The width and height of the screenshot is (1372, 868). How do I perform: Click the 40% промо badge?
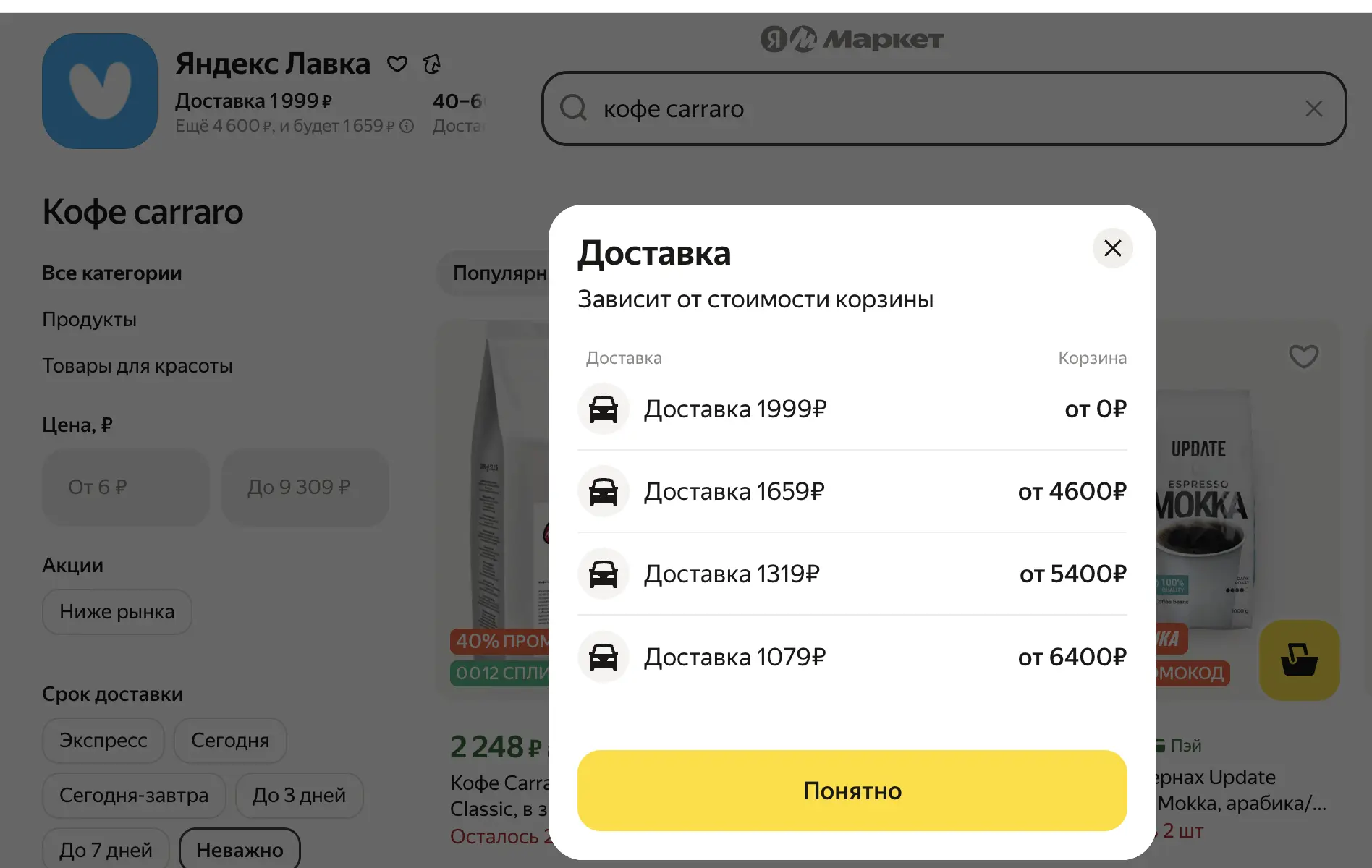(x=499, y=641)
